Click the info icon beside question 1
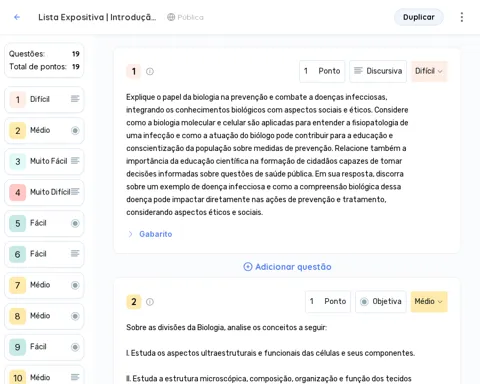The width and height of the screenshot is (480, 384). (x=150, y=71)
